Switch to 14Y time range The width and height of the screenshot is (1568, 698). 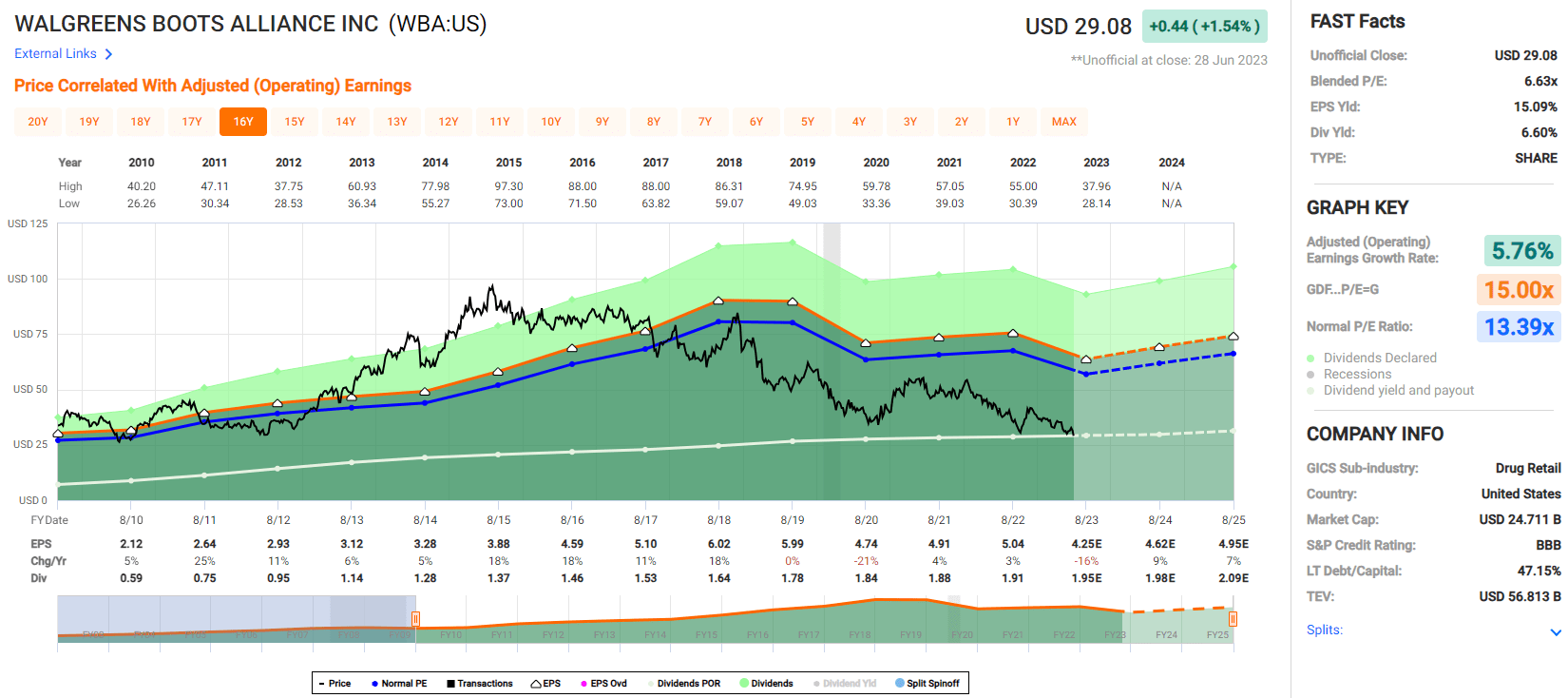pyautogui.click(x=346, y=122)
